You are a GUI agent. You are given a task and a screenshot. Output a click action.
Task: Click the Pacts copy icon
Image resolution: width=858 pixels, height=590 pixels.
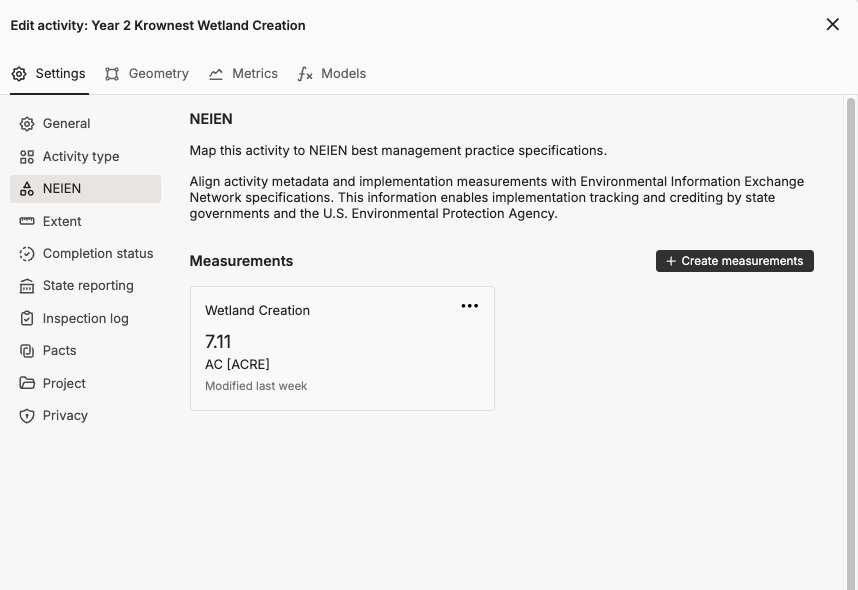27,351
